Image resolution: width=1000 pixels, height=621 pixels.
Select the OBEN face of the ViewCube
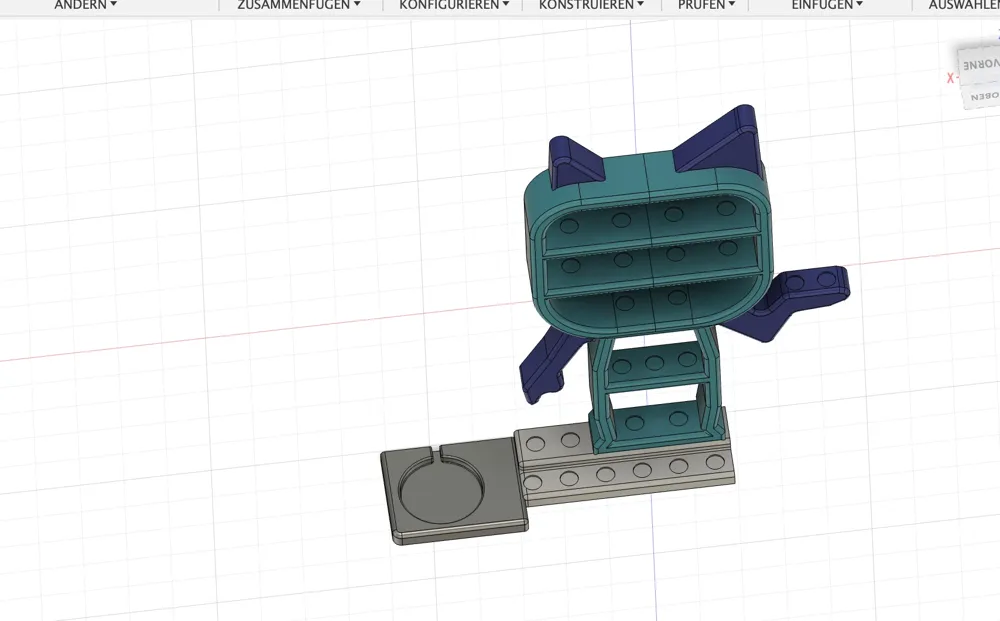coord(982,97)
